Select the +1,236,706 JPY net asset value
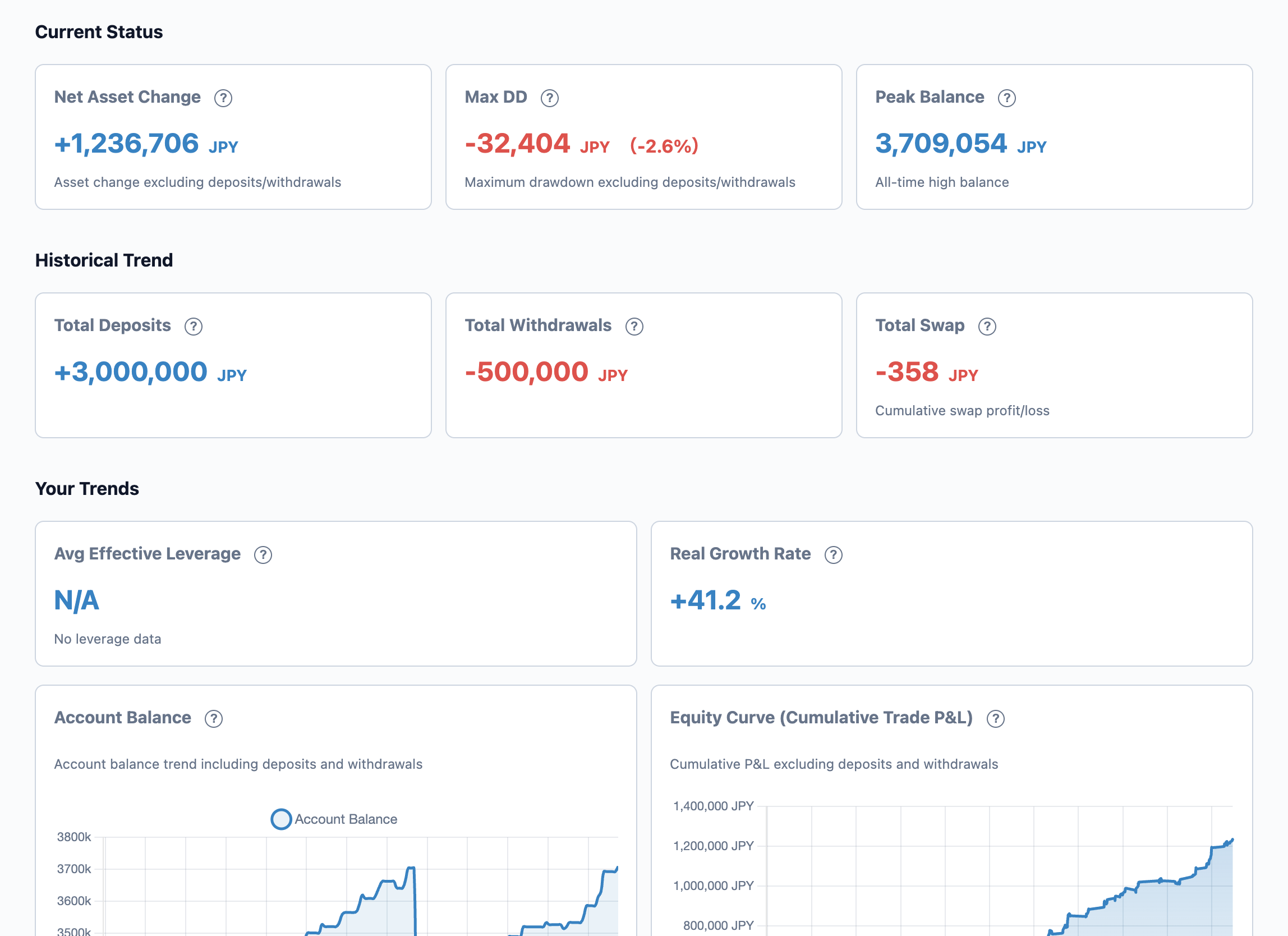The width and height of the screenshot is (1288, 936). (146, 144)
